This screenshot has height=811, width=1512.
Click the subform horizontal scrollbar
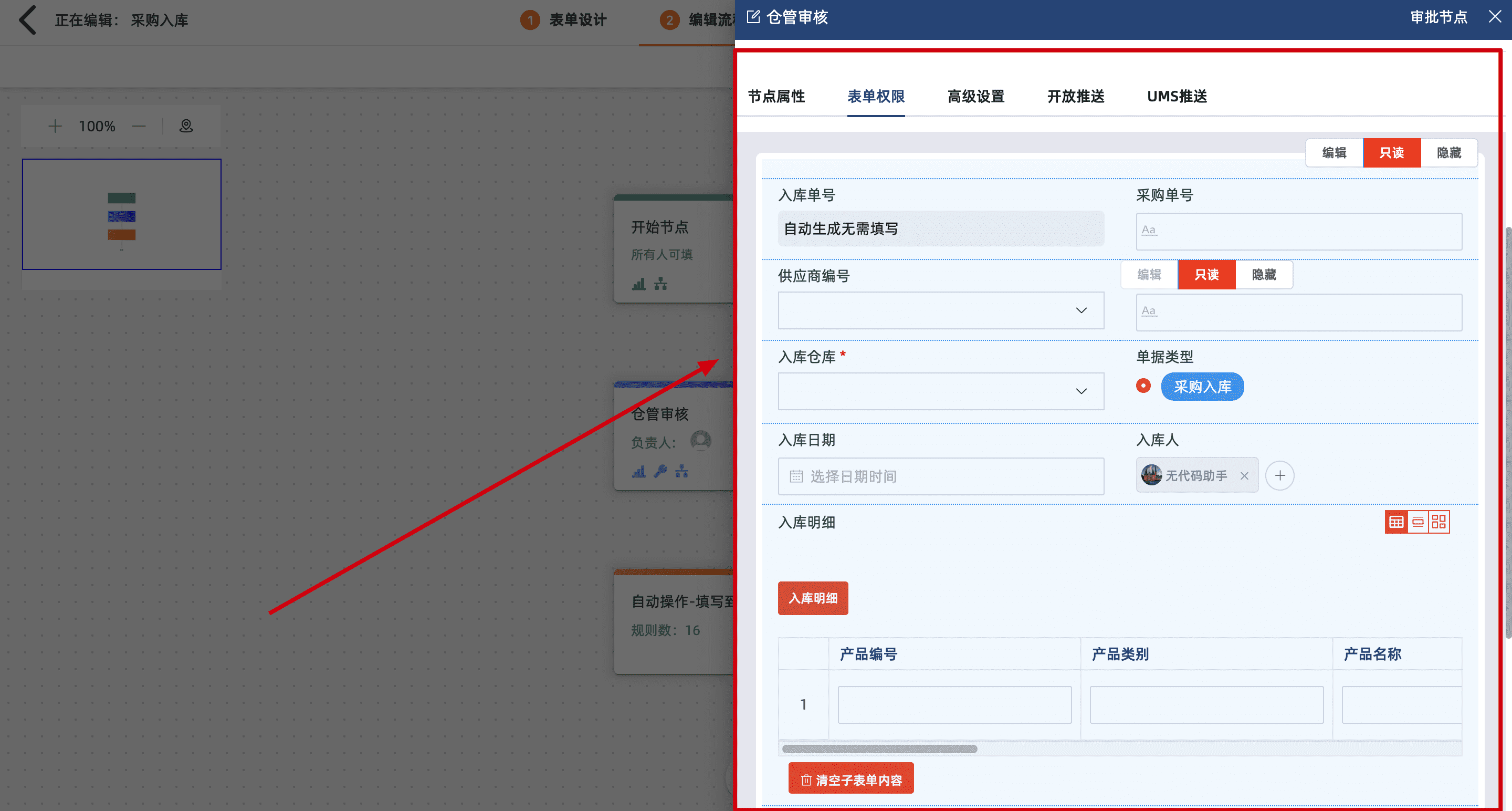tap(879, 748)
